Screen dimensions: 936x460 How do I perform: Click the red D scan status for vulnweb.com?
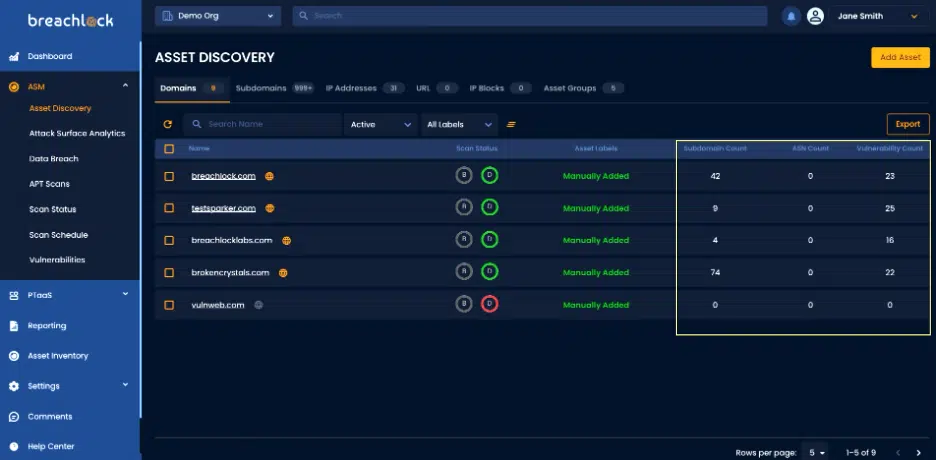click(489, 304)
